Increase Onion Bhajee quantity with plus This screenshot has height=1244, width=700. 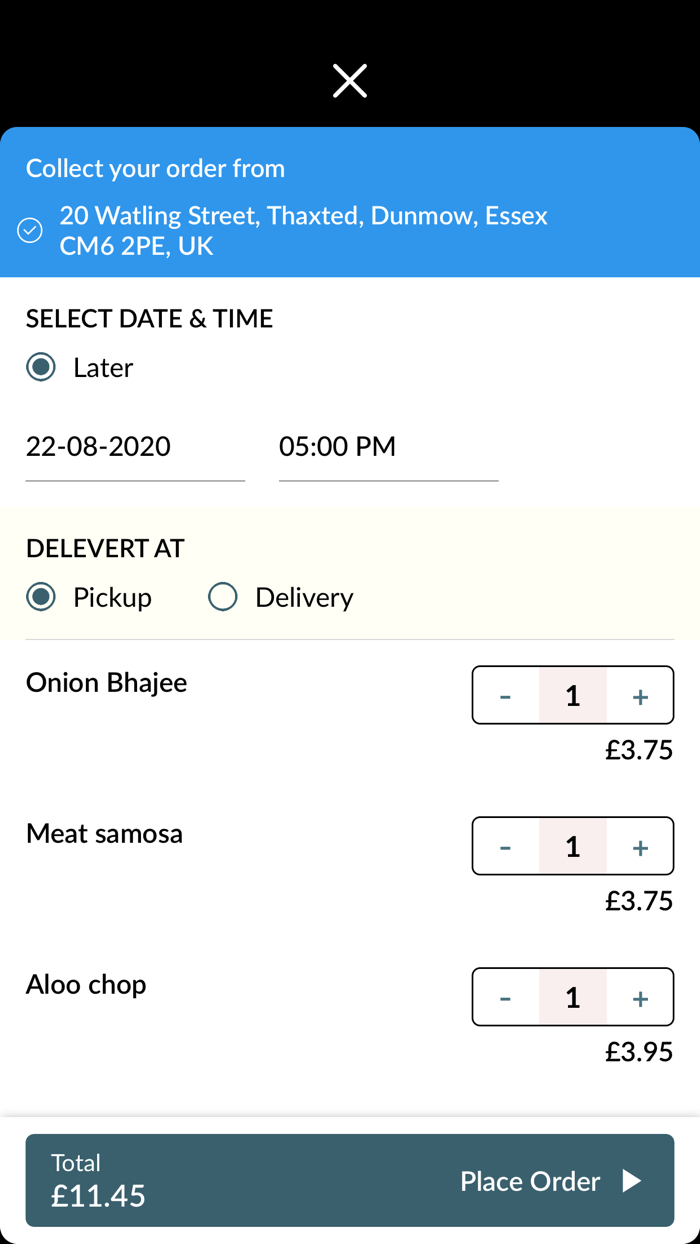tap(640, 696)
